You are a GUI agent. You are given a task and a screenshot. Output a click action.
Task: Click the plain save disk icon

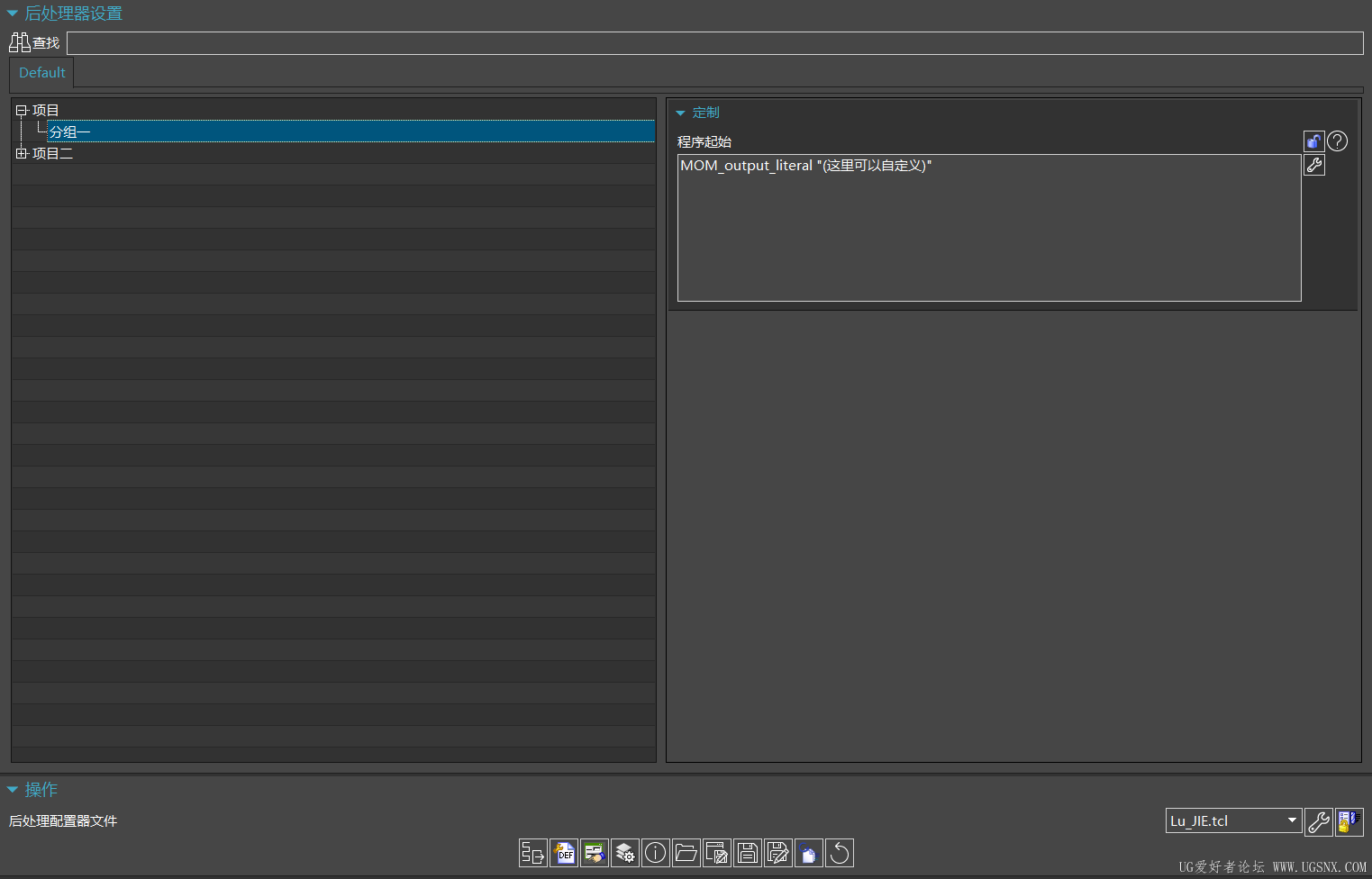point(748,853)
